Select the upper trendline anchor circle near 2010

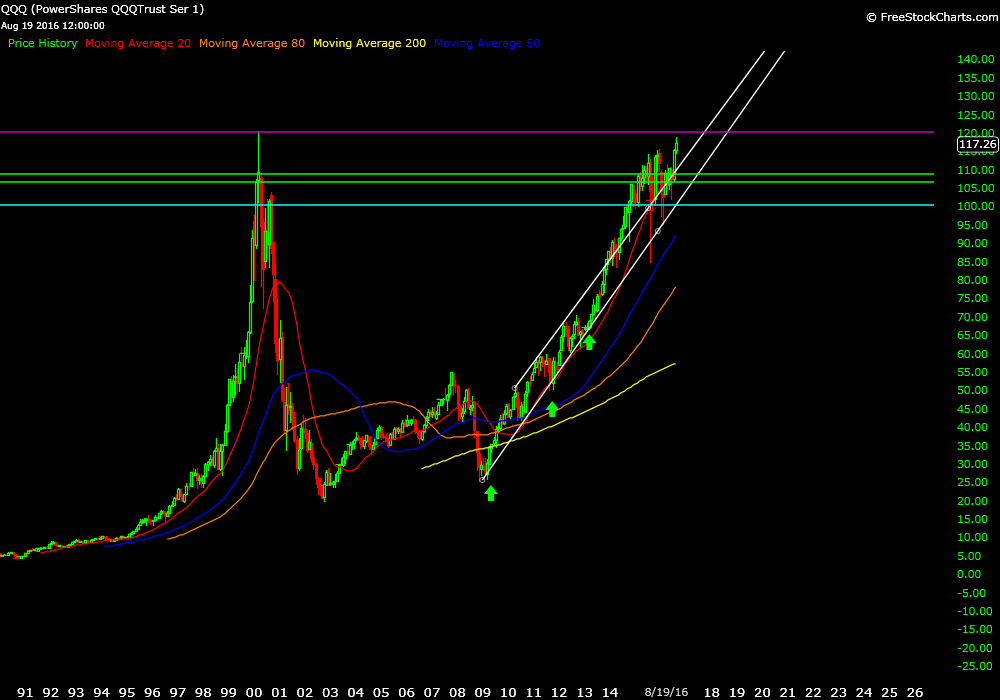514,388
